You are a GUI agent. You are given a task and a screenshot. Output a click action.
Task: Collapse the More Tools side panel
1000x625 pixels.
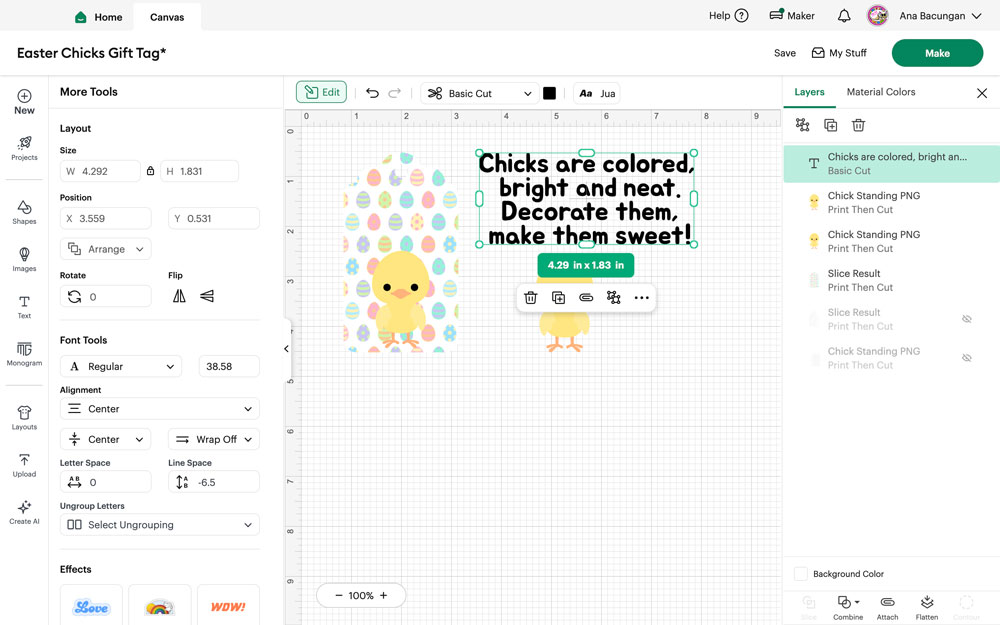click(286, 349)
